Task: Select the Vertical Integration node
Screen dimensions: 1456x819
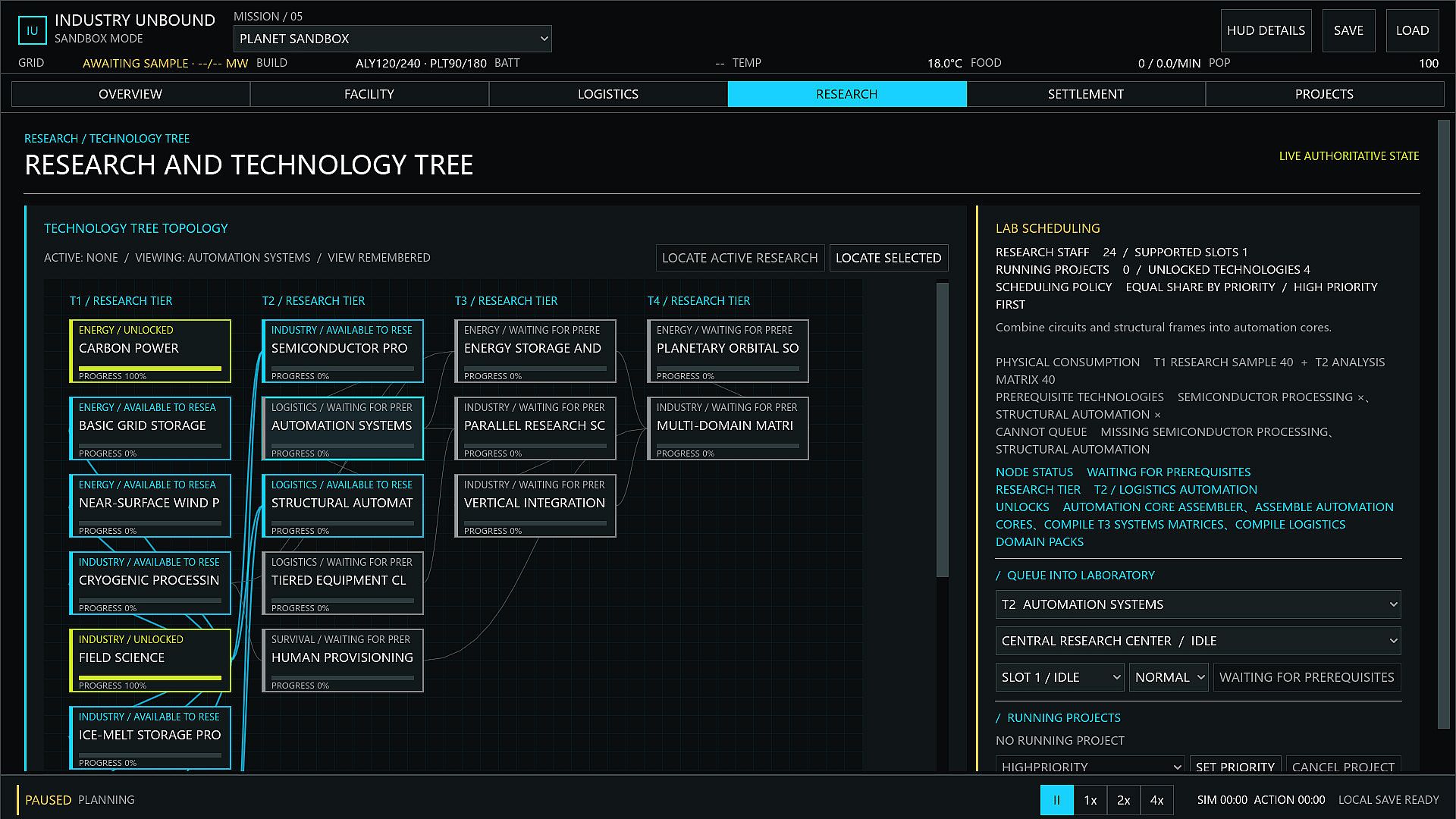Action: (535, 506)
